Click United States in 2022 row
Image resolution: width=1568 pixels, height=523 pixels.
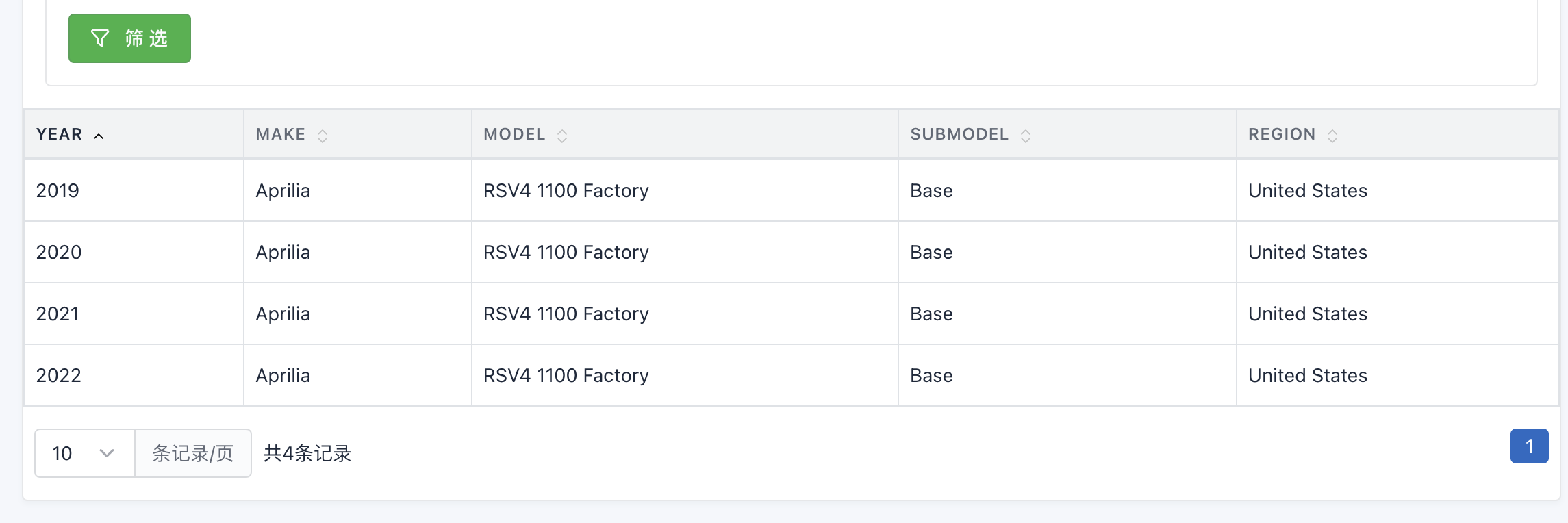pos(1307,375)
